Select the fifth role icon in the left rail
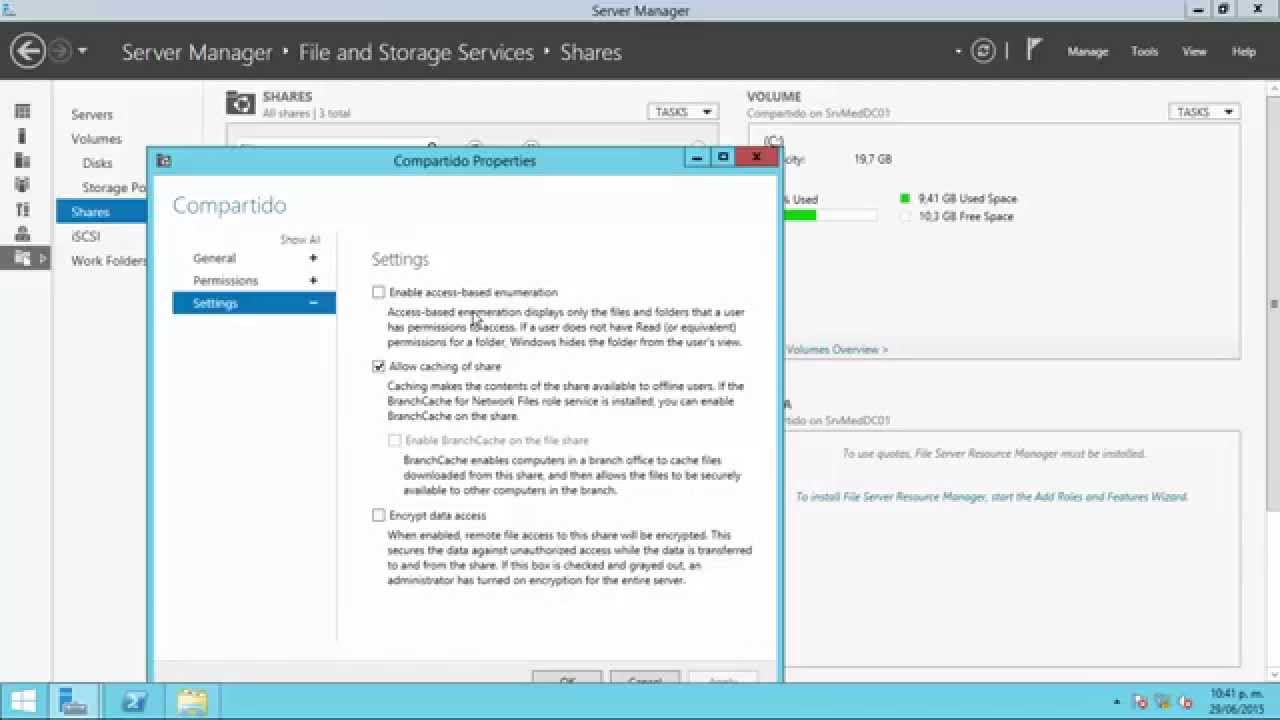The height and width of the screenshot is (720, 1280). pyautogui.click(x=22, y=209)
